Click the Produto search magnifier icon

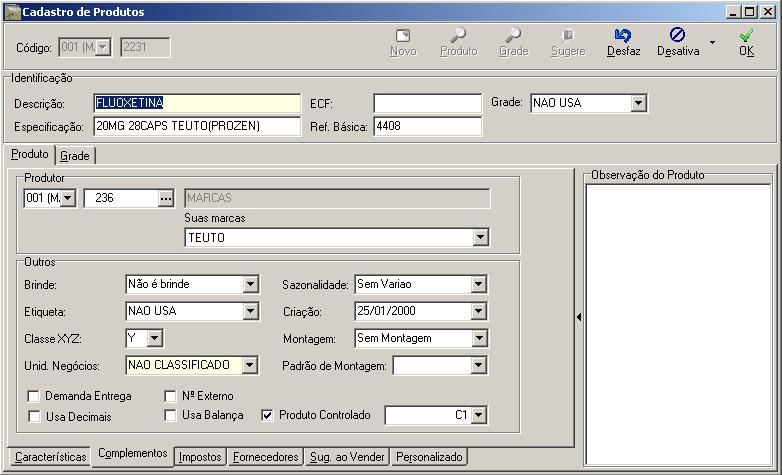(458, 35)
